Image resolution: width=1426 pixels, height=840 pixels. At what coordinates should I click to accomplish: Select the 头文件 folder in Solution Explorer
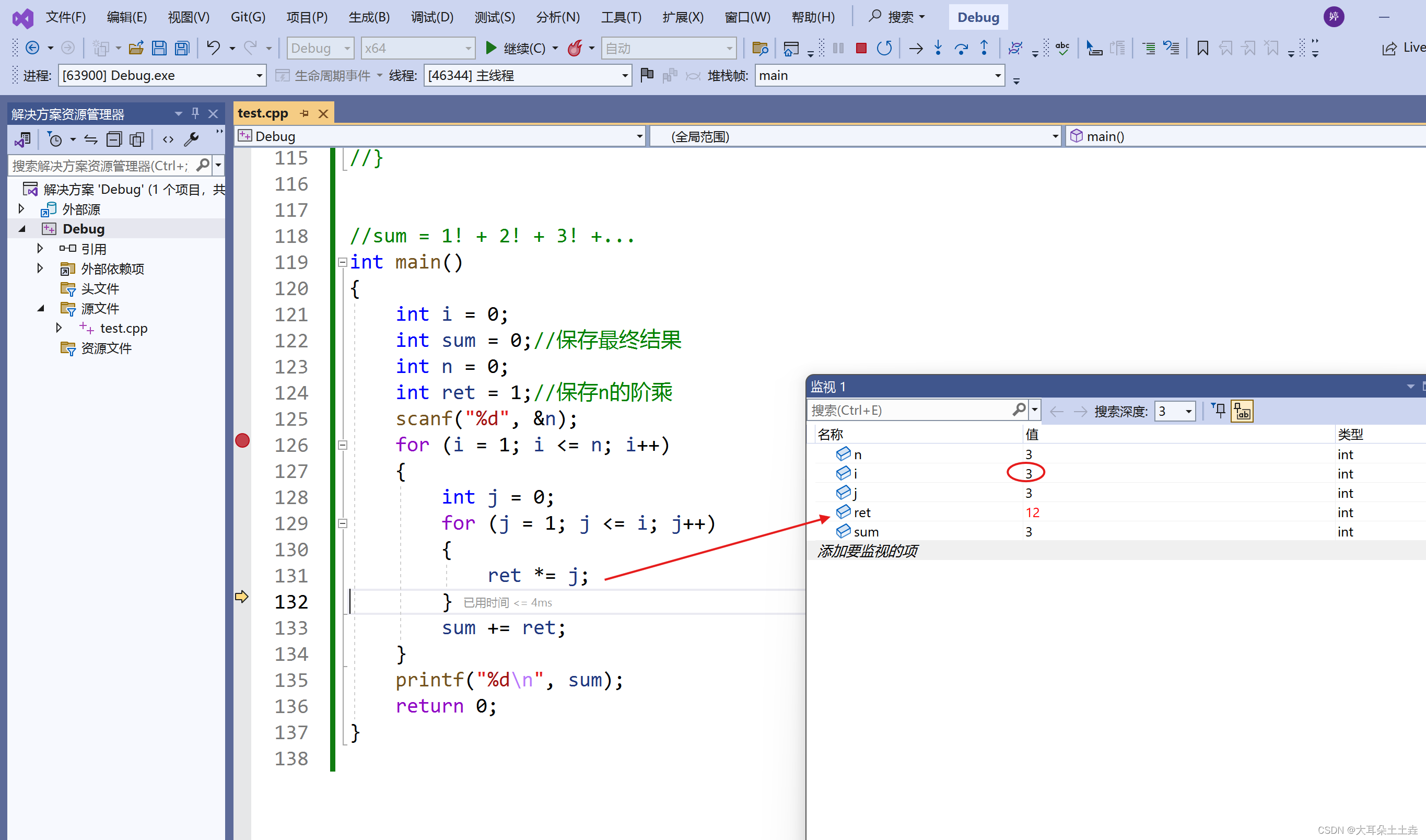pyautogui.click(x=100, y=289)
